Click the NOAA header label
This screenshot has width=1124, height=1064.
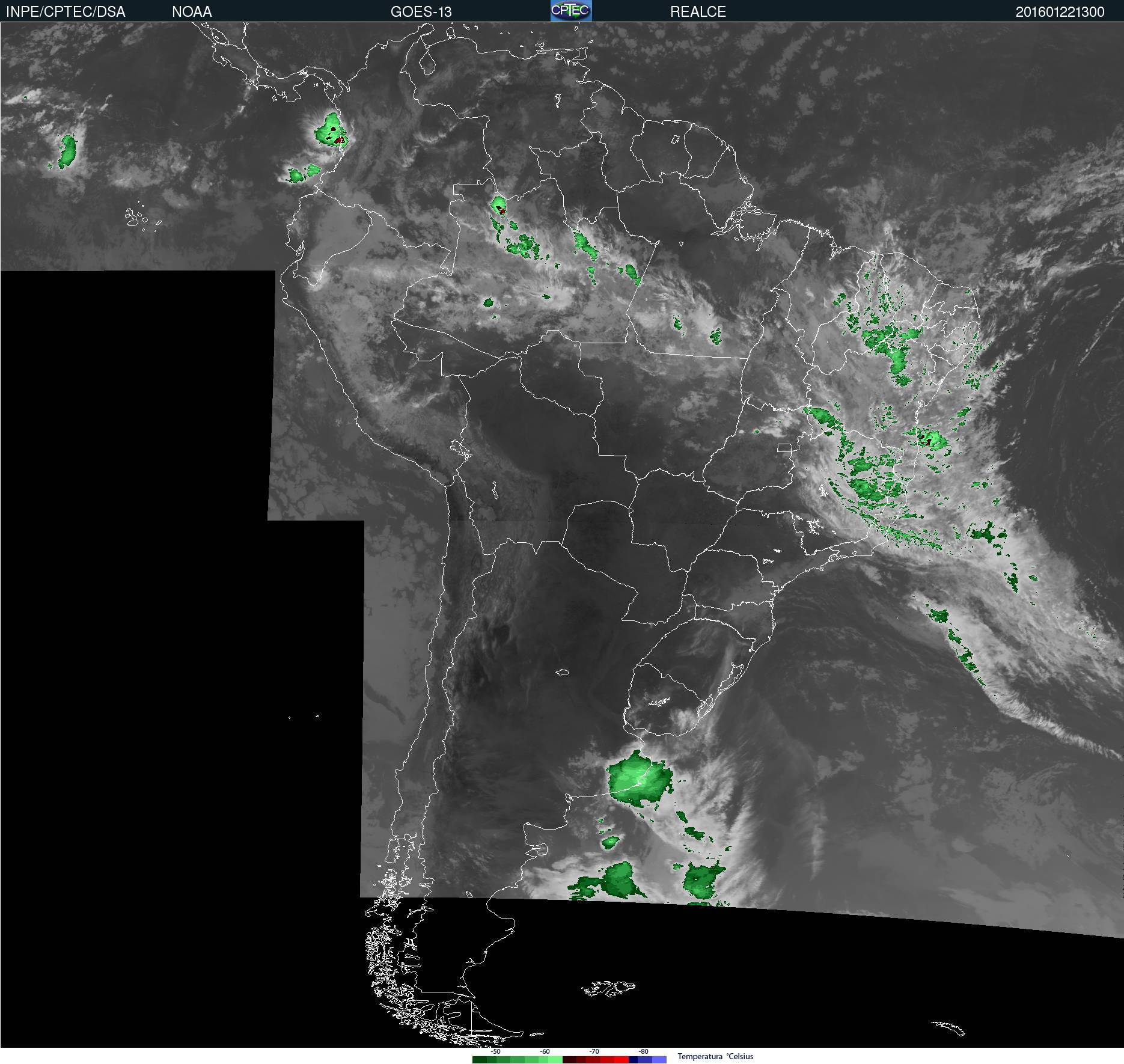192,11
